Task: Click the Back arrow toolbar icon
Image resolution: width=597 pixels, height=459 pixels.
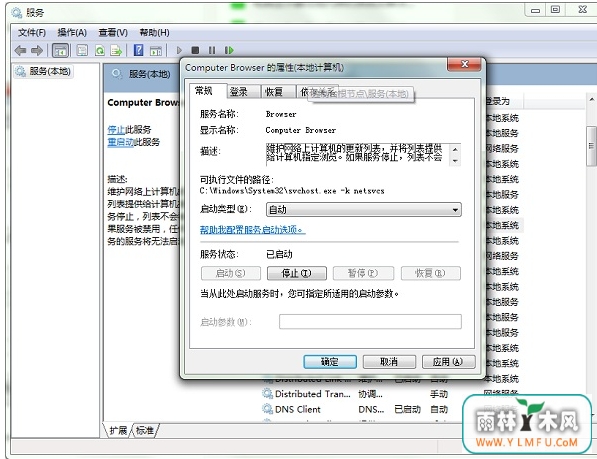Action: tap(20, 50)
